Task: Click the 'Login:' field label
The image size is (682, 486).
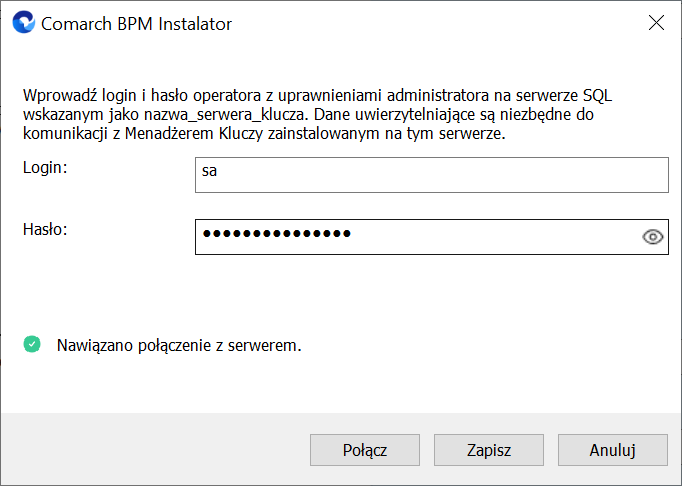Action: coord(45,167)
